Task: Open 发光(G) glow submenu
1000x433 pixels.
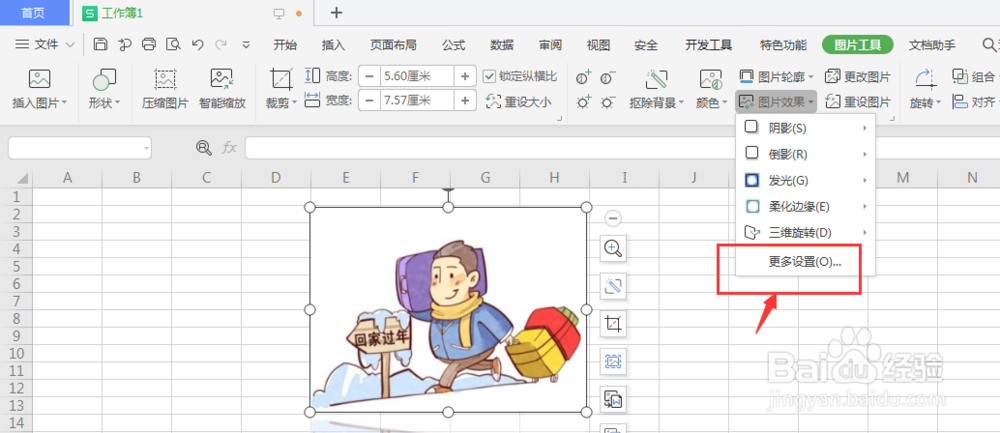Action: (805, 180)
